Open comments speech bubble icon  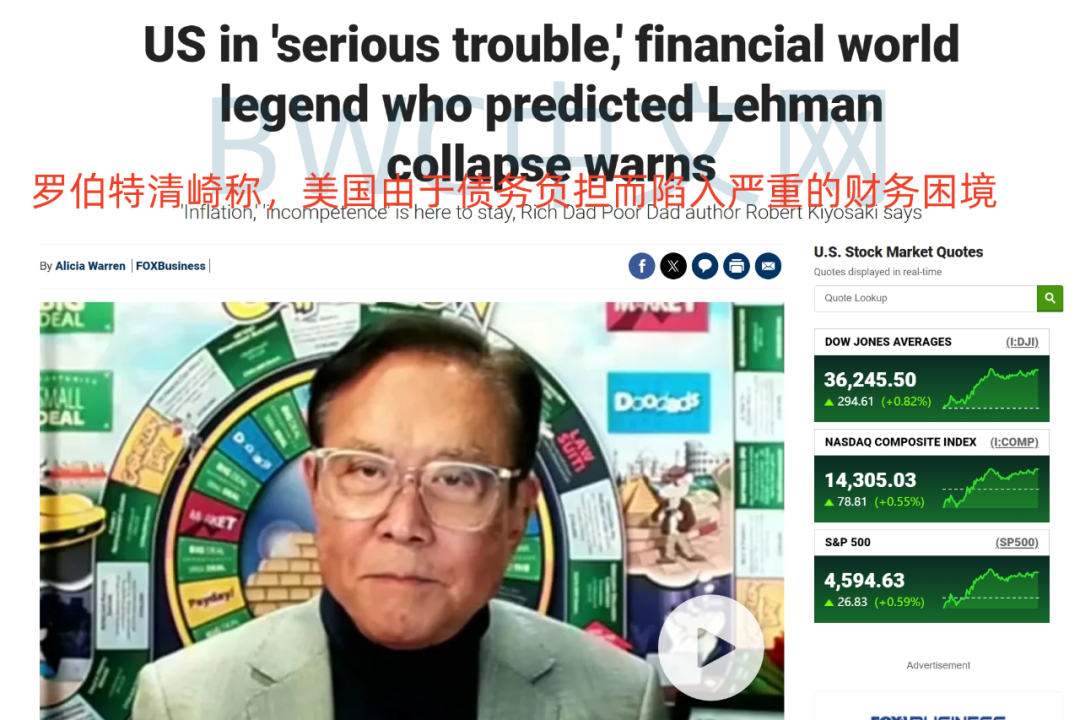705,266
